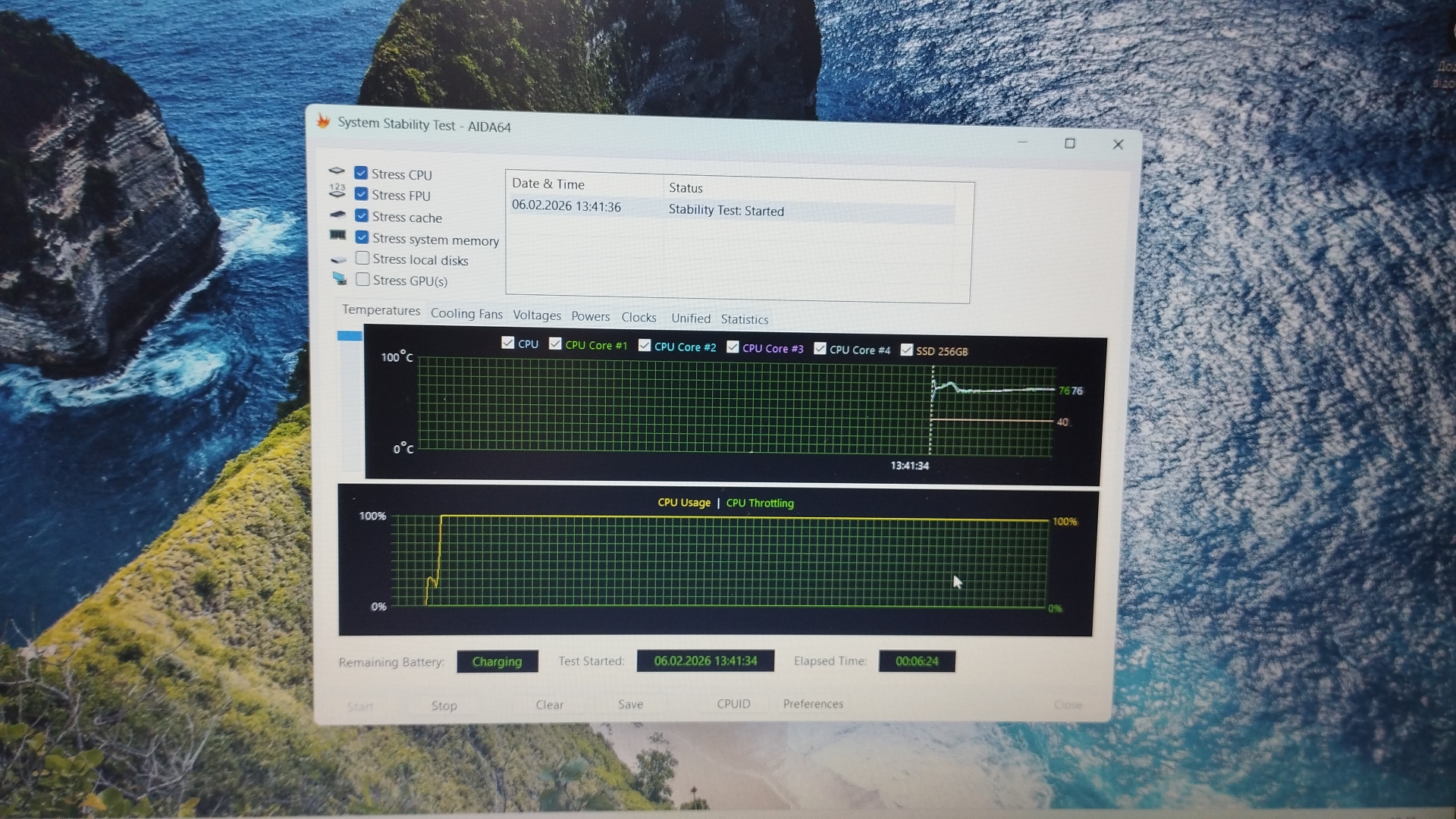Hide CPU Core #3 graph line
1456x819 pixels.
[733, 347]
